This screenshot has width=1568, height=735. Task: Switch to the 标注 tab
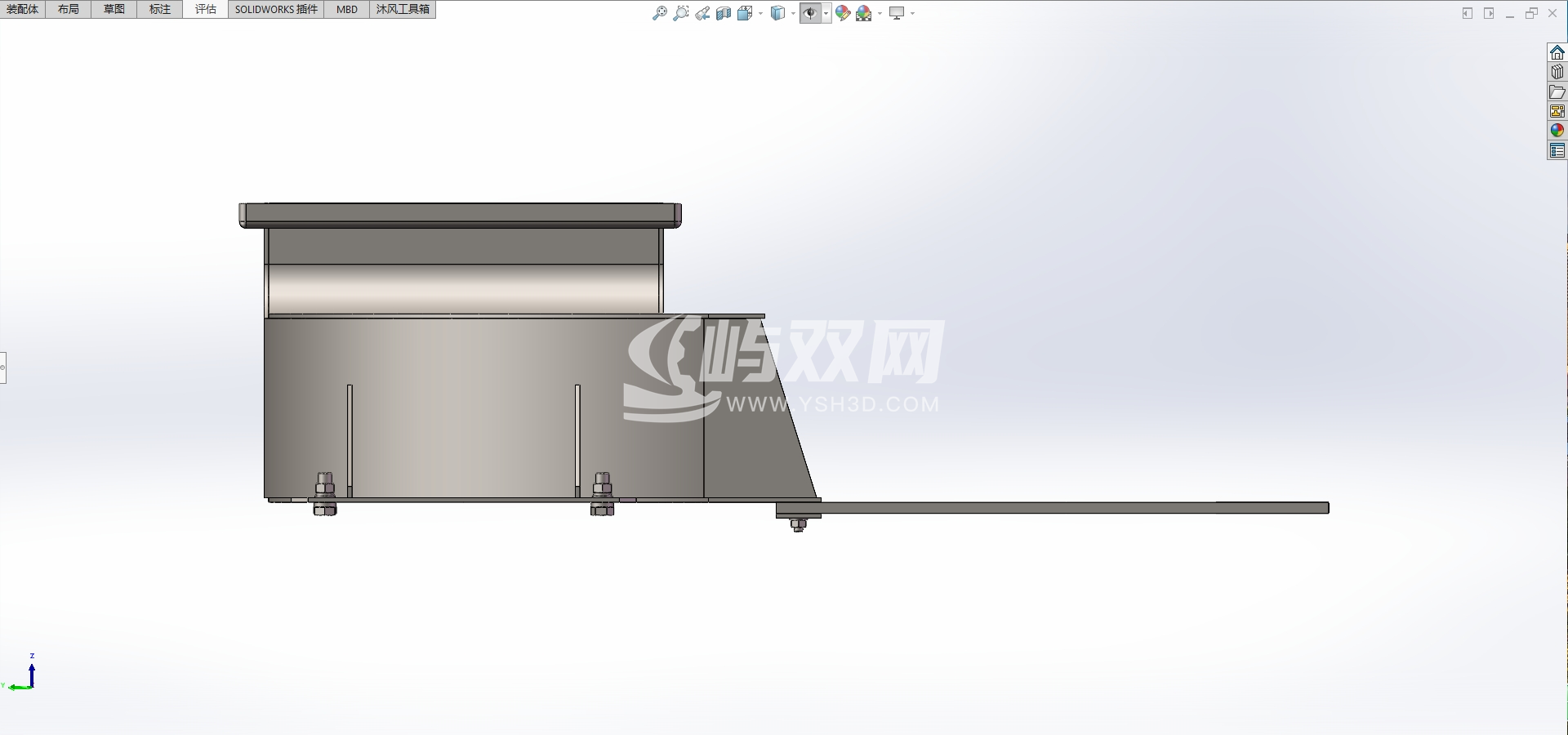pos(160,9)
